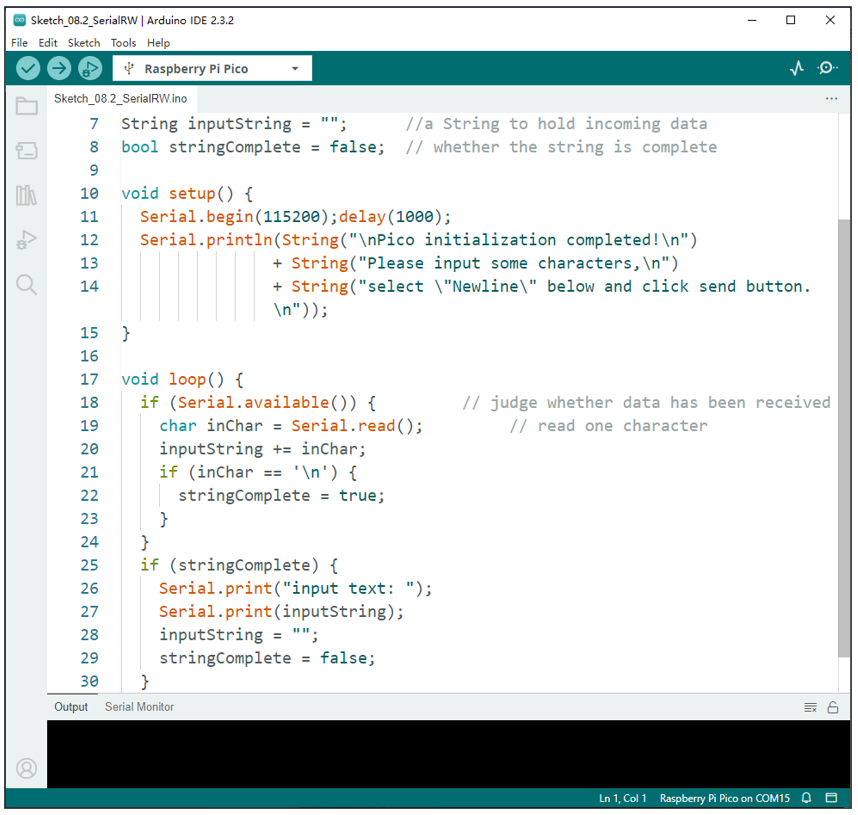This screenshot has width=858, height=815.
Task: Open the editor tab three-dots menu
Action: (831, 99)
